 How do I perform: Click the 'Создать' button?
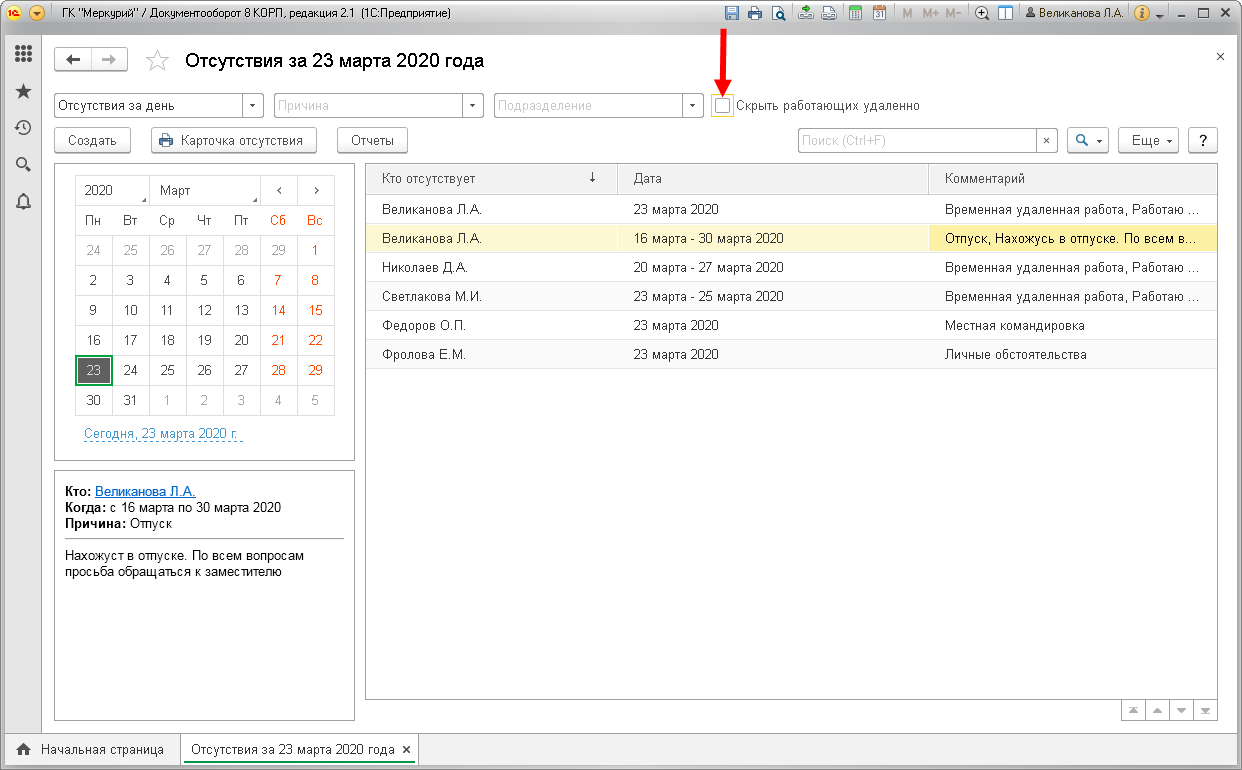(93, 140)
